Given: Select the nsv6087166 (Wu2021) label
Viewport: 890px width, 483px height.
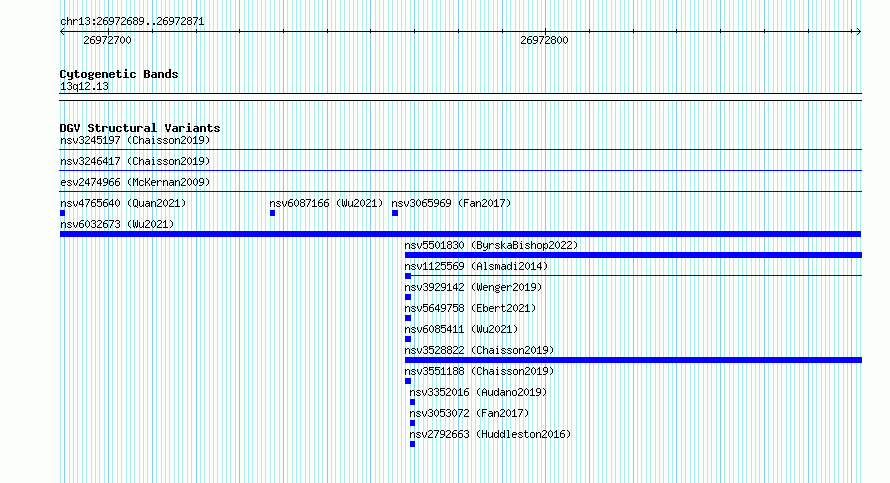Looking at the screenshot, I should 326,203.
